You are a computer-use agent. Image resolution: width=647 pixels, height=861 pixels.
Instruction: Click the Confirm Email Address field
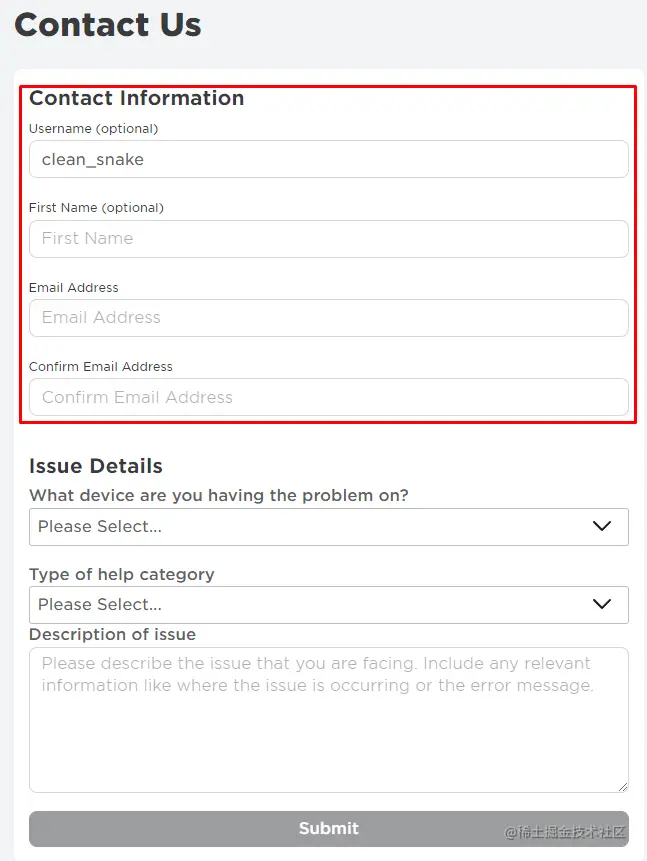tap(328, 397)
